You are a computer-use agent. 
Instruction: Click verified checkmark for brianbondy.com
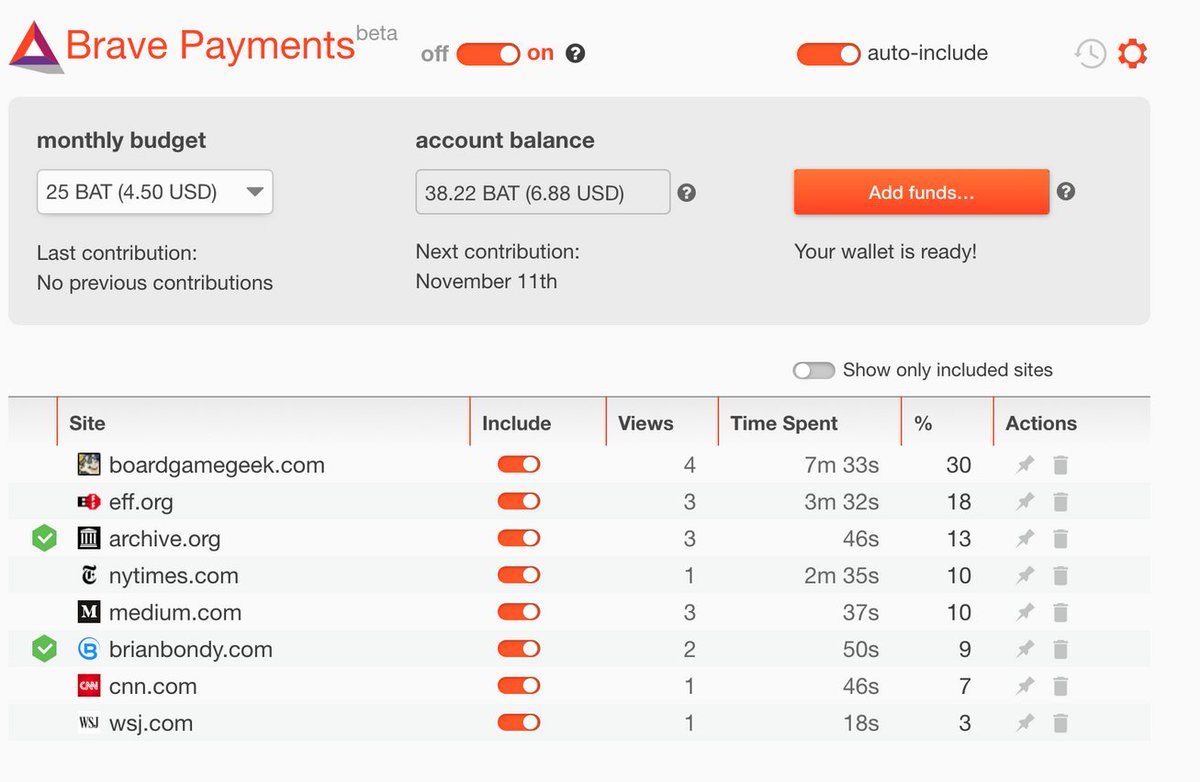pos(44,649)
